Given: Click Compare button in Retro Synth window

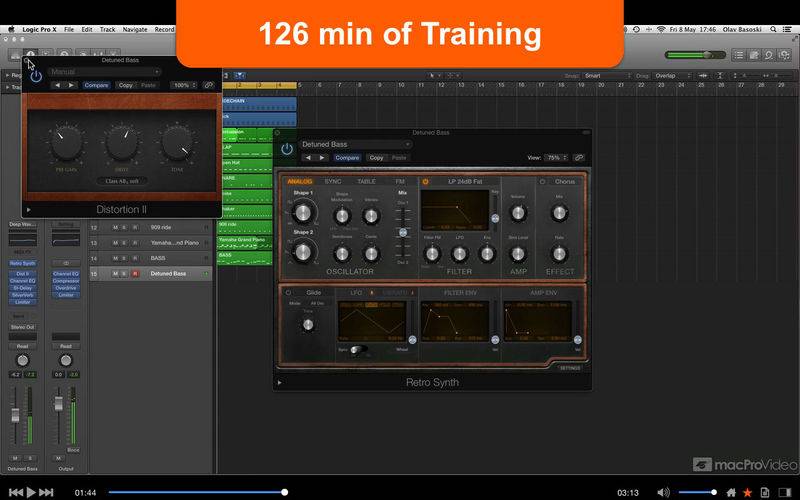Looking at the screenshot, I should click(347, 158).
